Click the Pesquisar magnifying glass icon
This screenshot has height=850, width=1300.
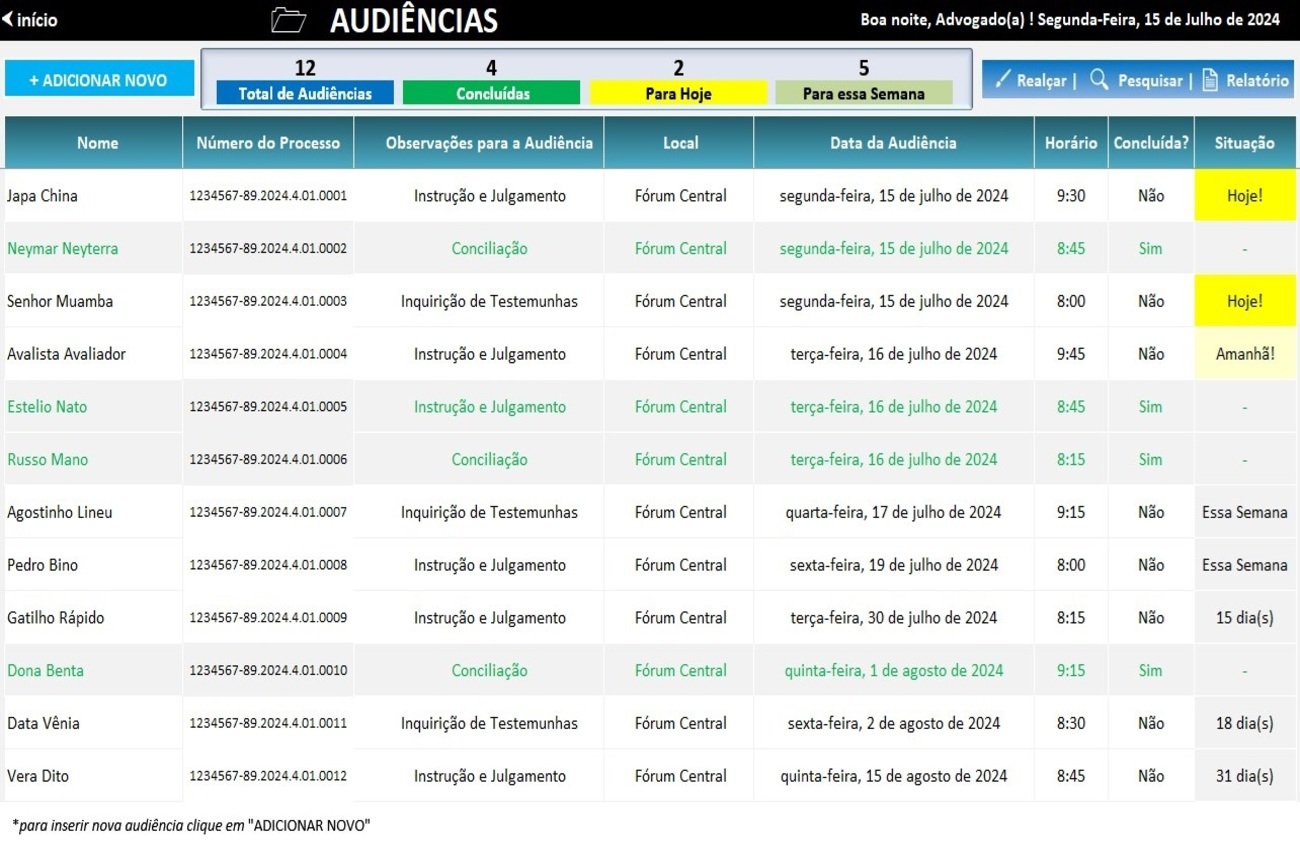point(1099,80)
